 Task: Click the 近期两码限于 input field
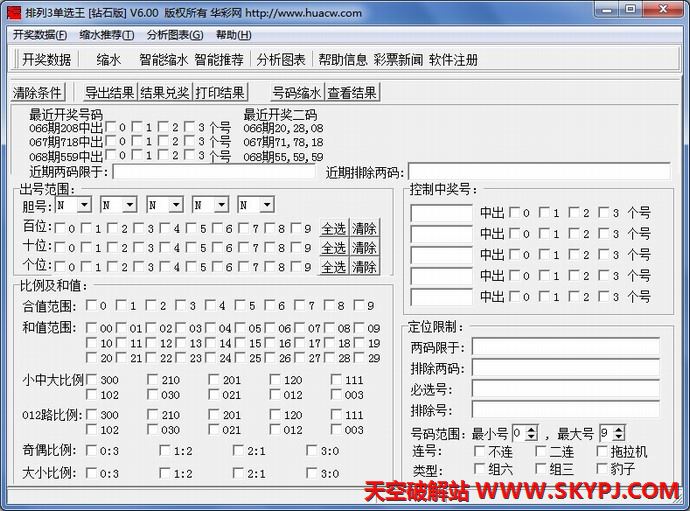coord(216,172)
